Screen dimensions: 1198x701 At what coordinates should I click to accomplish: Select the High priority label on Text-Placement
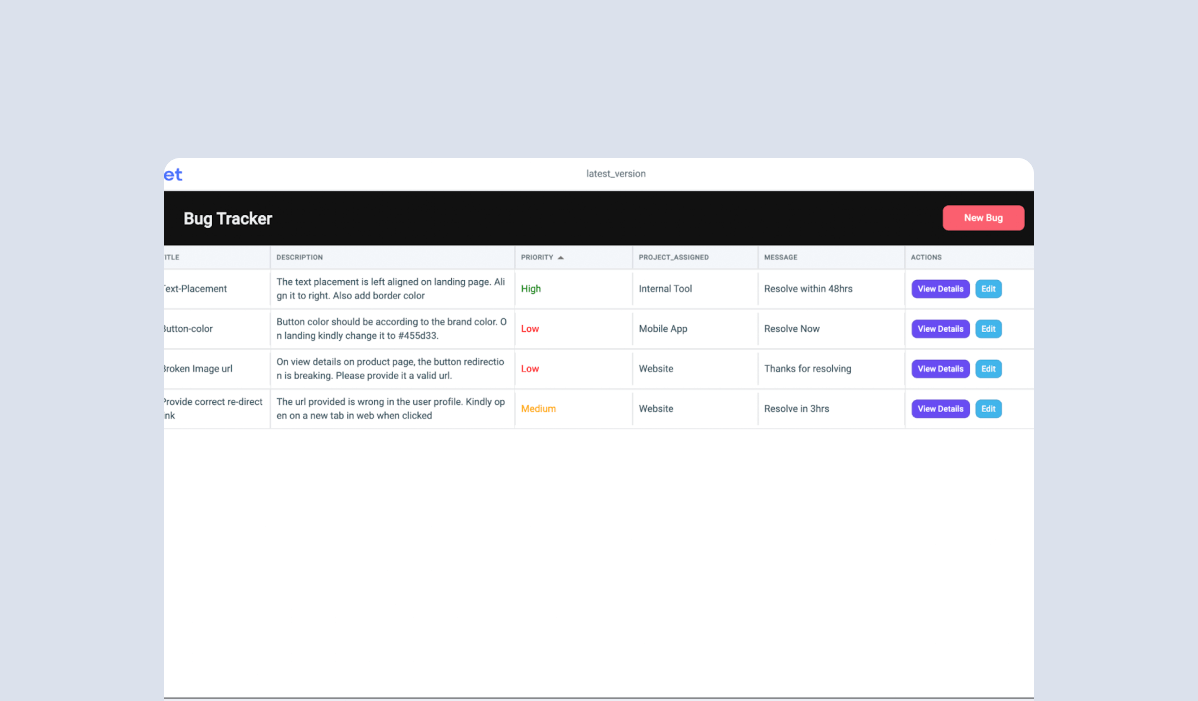pyautogui.click(x=530, y=288)
